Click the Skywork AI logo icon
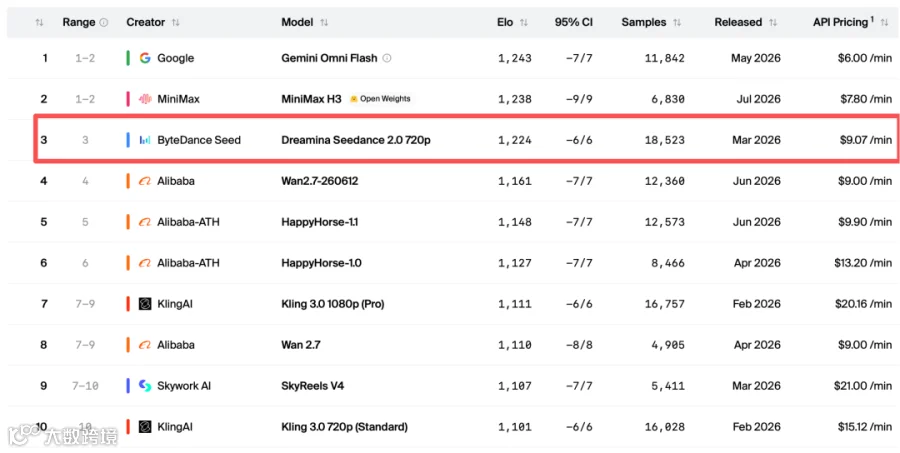 (x=145, y=386)
